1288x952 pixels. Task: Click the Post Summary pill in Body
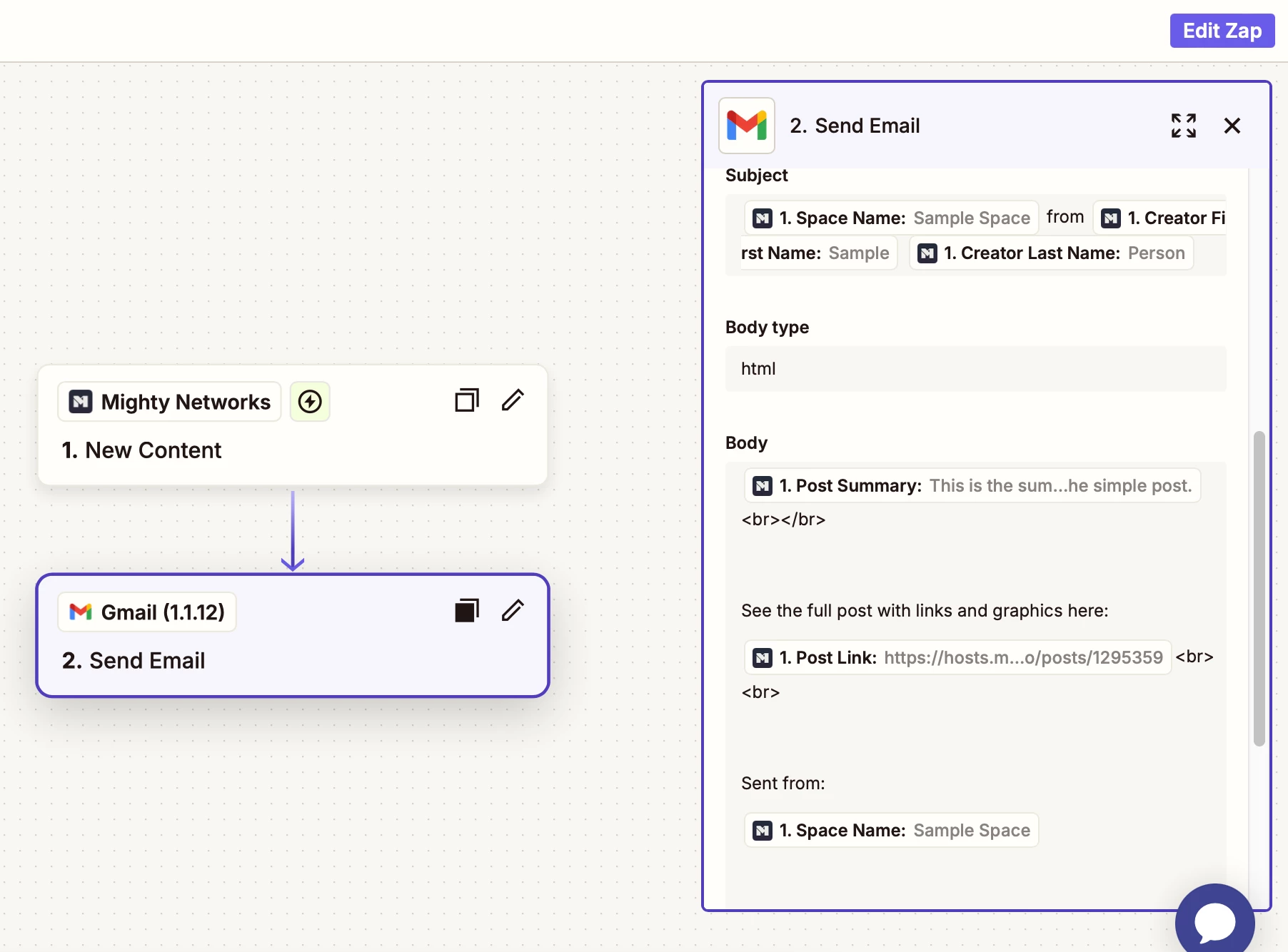972,485
